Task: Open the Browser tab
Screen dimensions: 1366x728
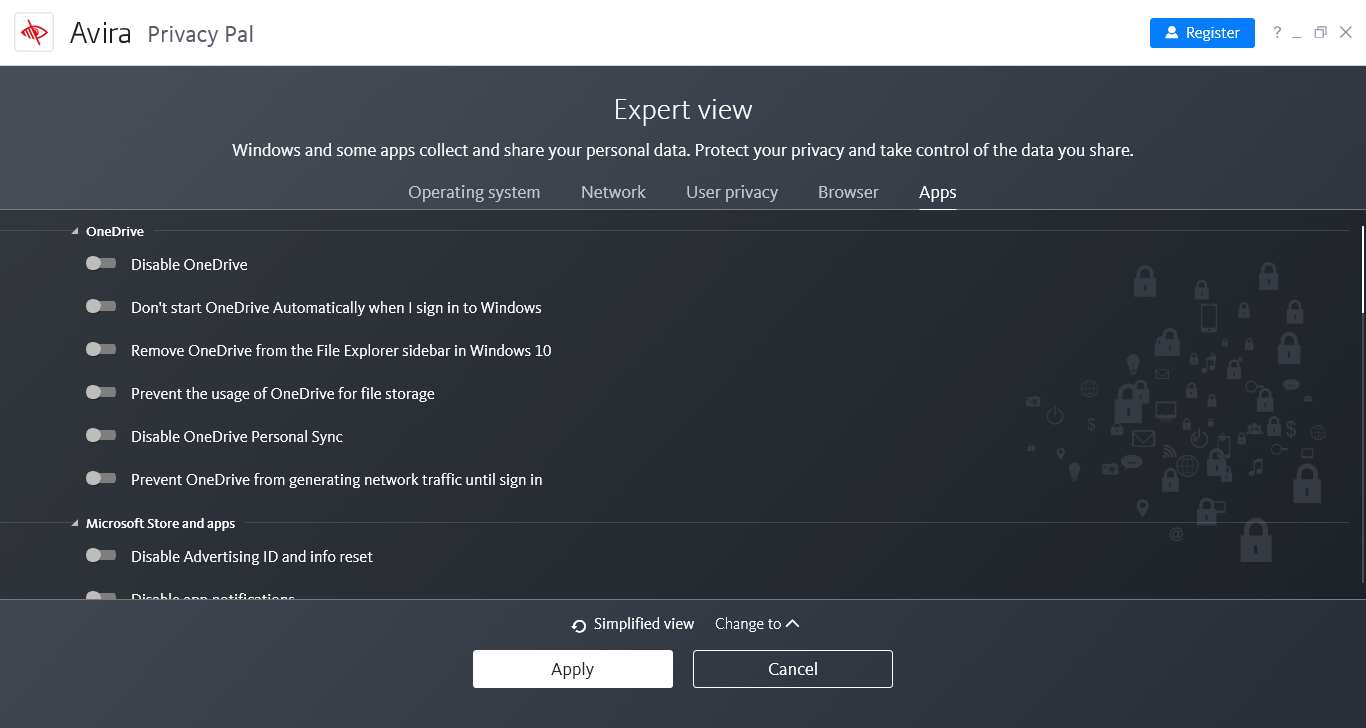Action: (x=848, y=192)
